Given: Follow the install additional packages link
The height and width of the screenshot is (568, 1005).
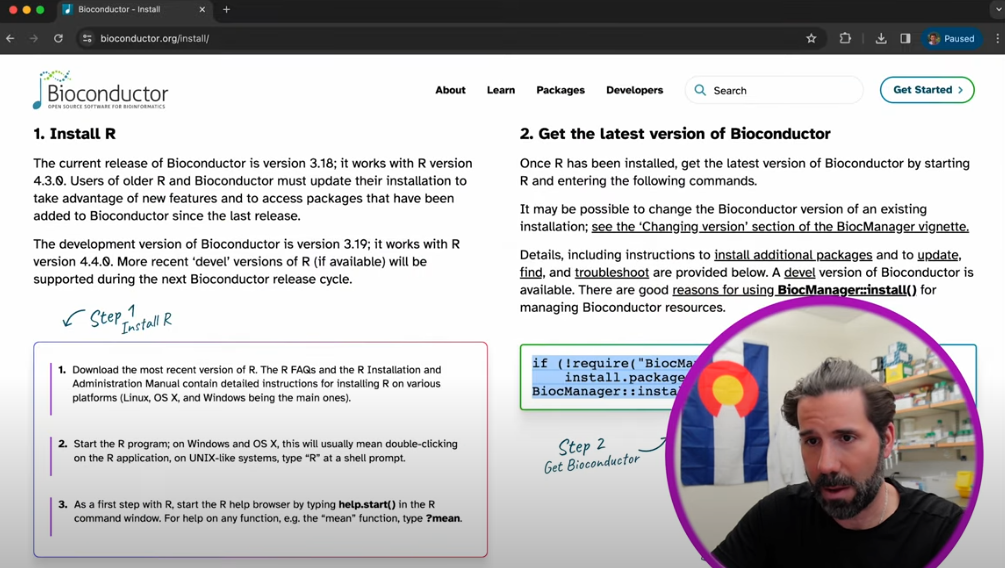Looking at the screenshot, I should click(793, 255).
